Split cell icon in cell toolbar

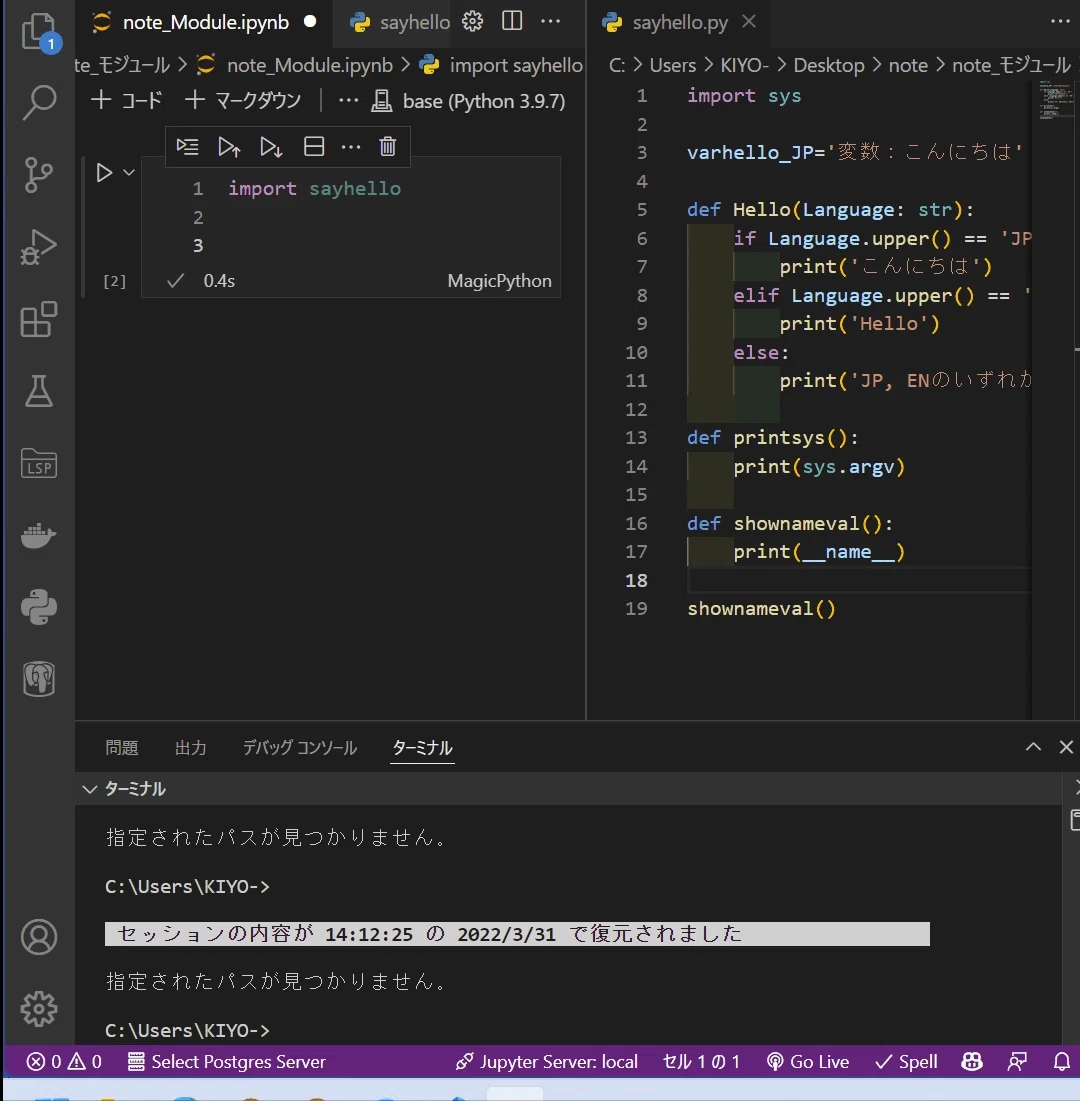(314, 147)
